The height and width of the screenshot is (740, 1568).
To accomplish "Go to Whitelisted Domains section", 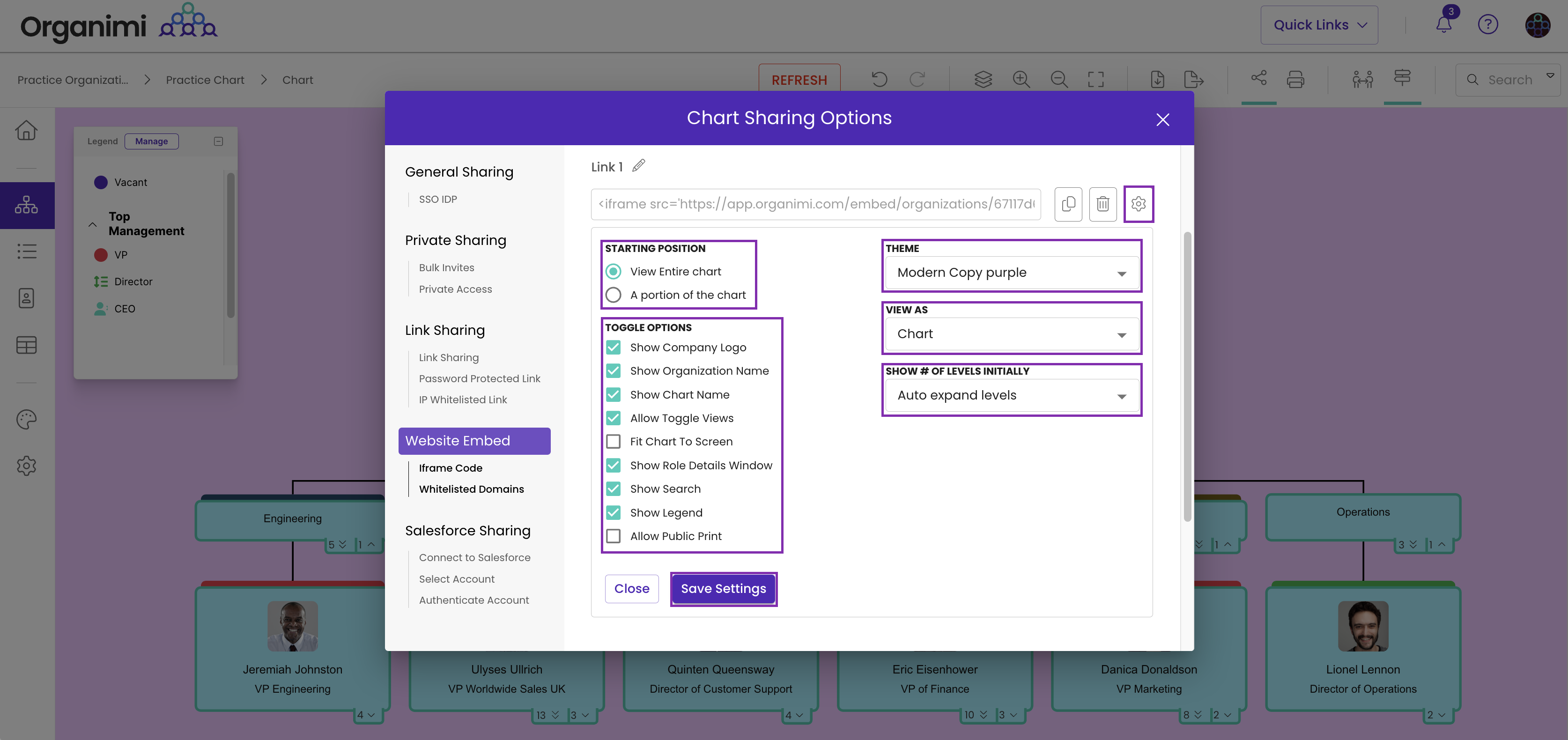I will click(x=471, y=489).
